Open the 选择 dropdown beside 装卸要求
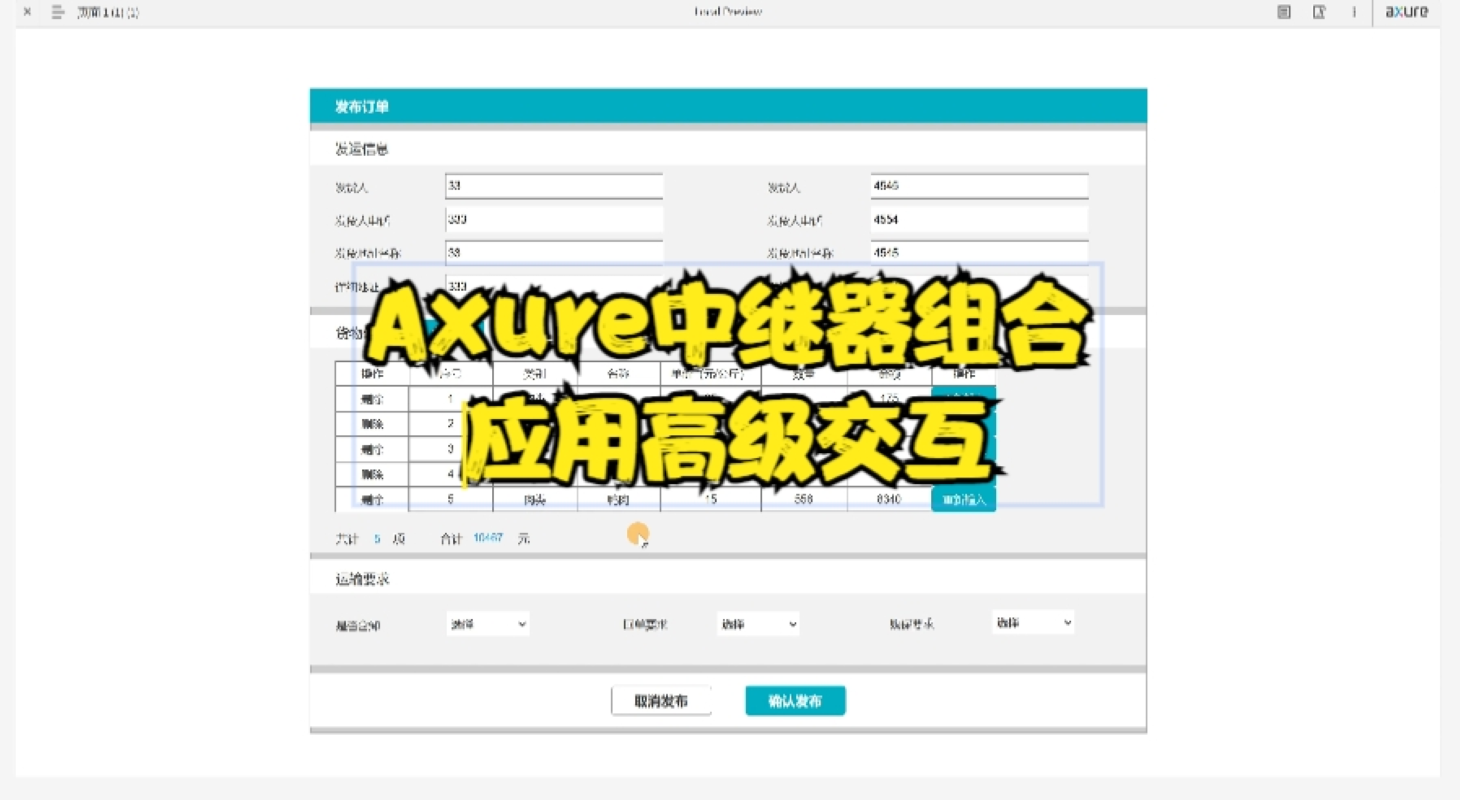 pos(1033,622)
